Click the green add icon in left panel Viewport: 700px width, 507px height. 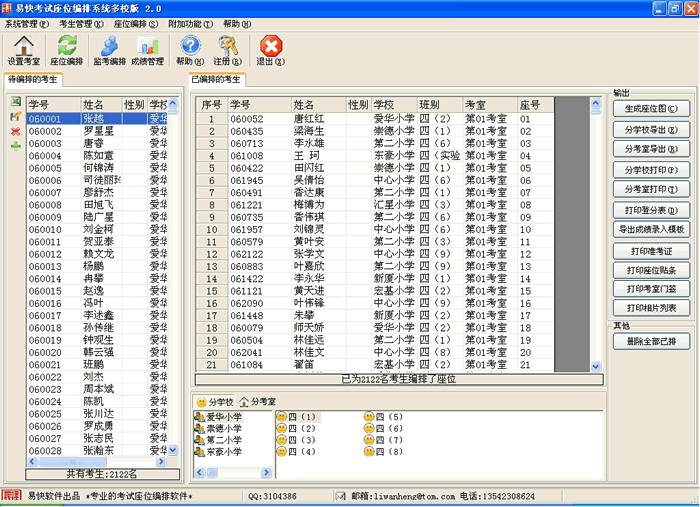click(x=16, y=146)
